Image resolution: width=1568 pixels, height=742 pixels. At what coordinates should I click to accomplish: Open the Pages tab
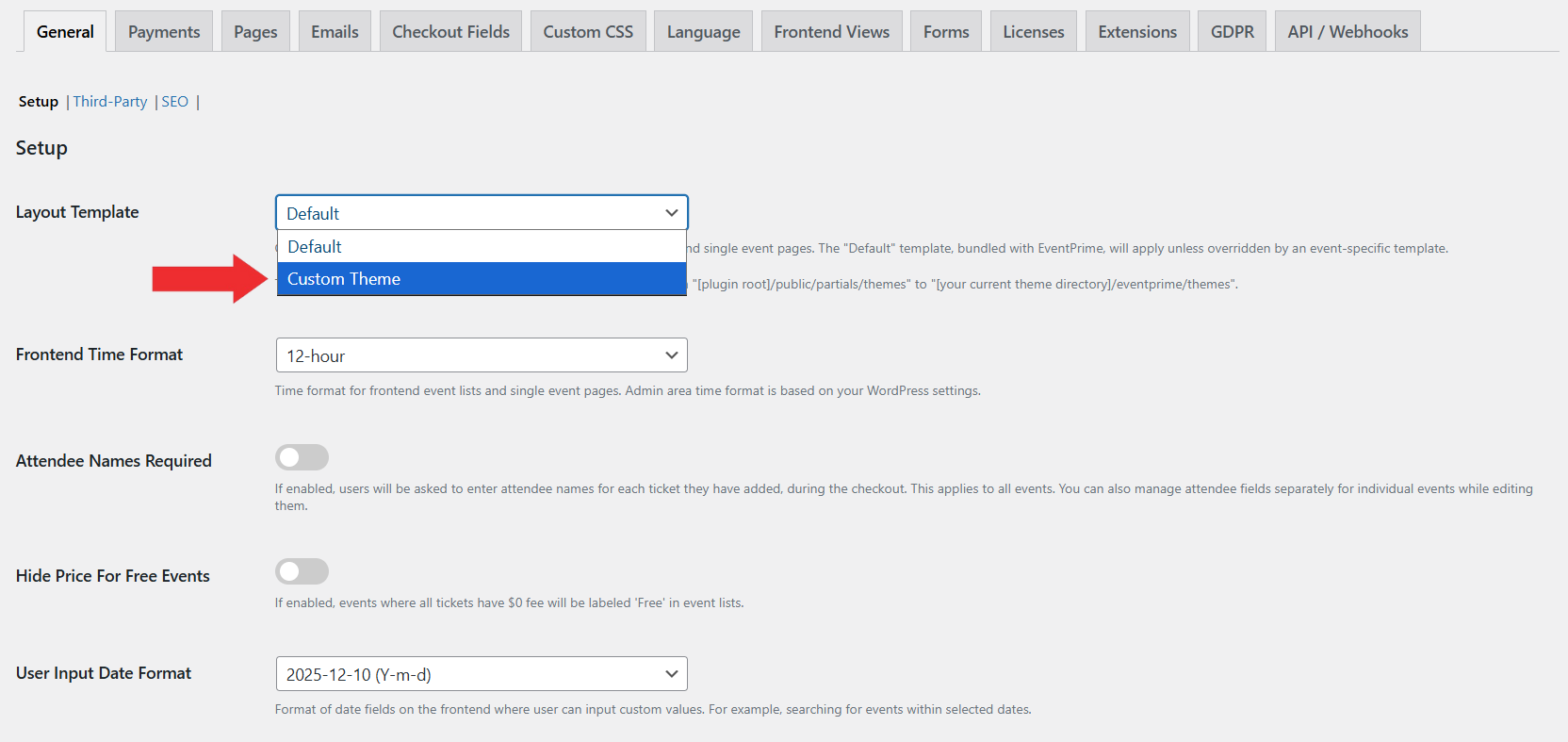pos(255,32)
